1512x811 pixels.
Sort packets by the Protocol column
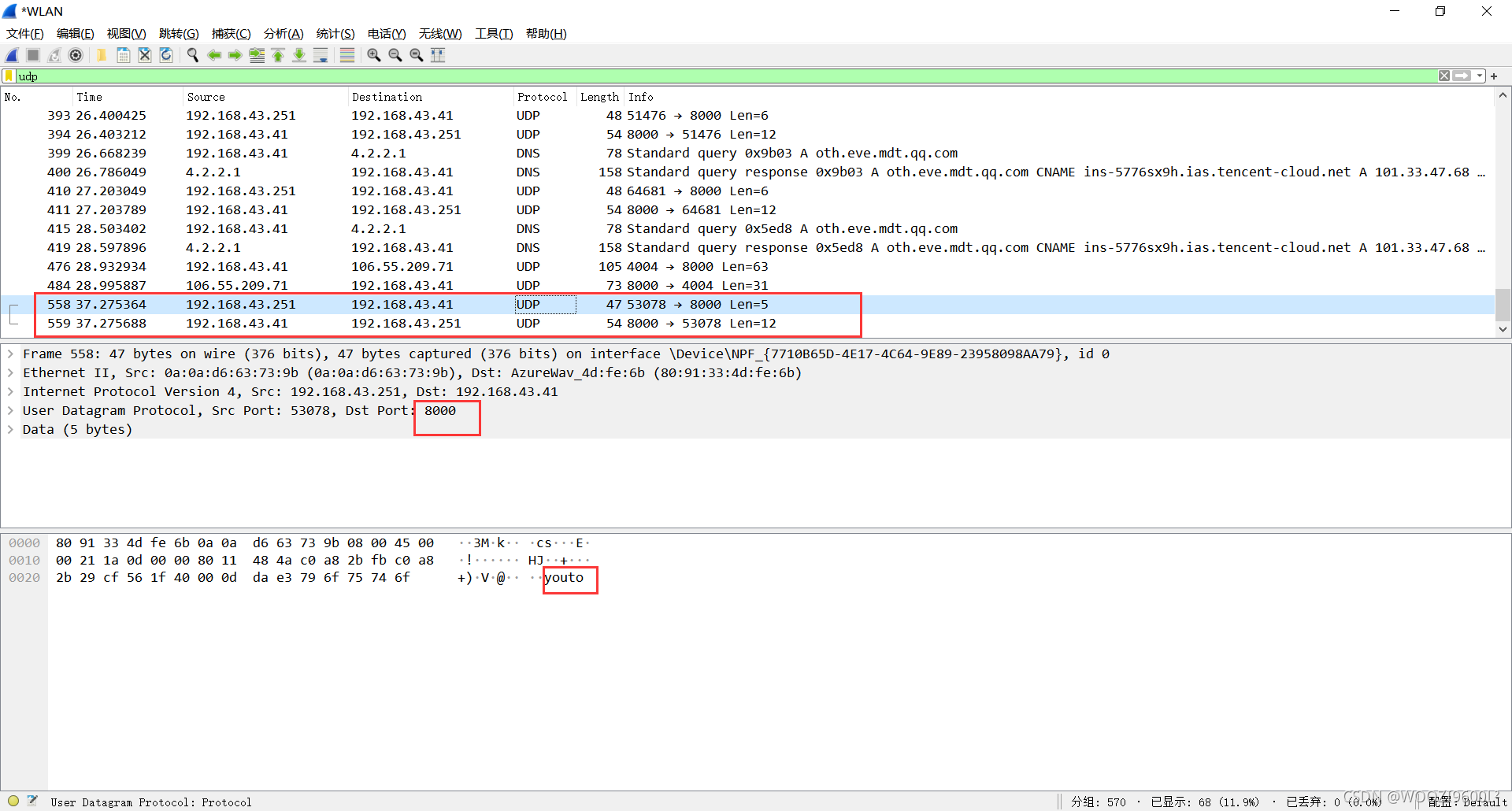point(545,97)
